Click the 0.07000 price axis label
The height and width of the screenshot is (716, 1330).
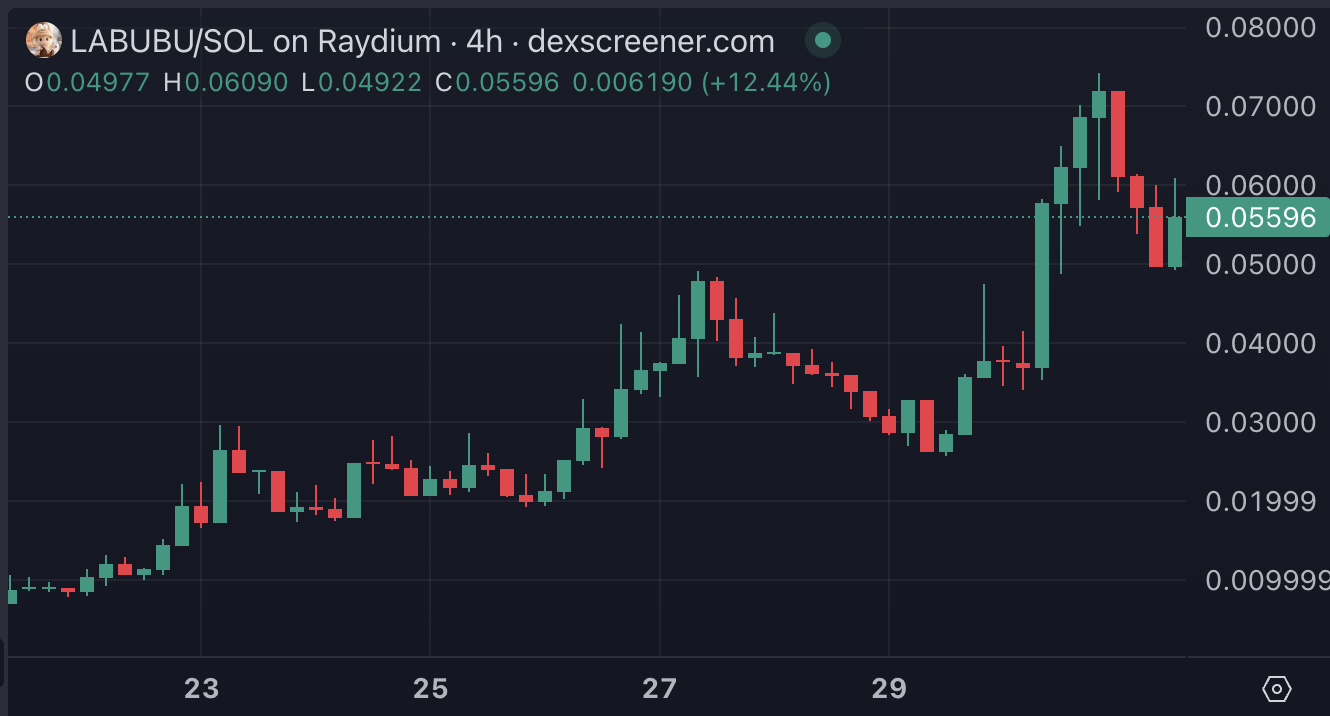[1260, 106]
